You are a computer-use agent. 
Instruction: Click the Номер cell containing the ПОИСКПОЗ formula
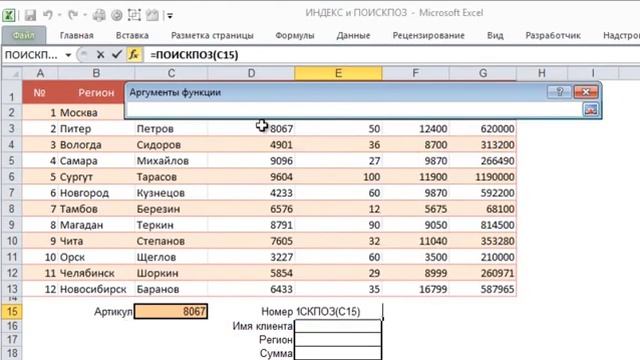coord(338,311)
